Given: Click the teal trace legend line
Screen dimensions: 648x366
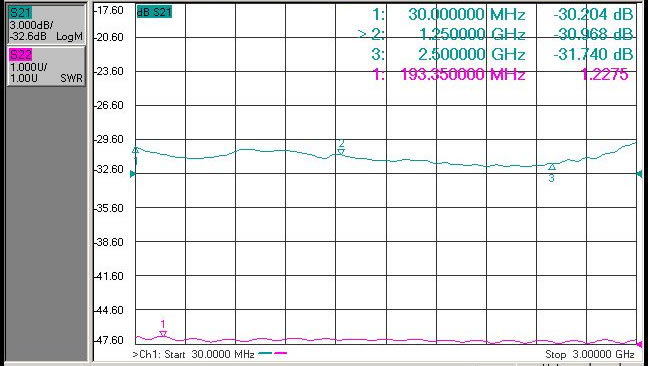Looking at the screenshot, I should pos(265,353).
